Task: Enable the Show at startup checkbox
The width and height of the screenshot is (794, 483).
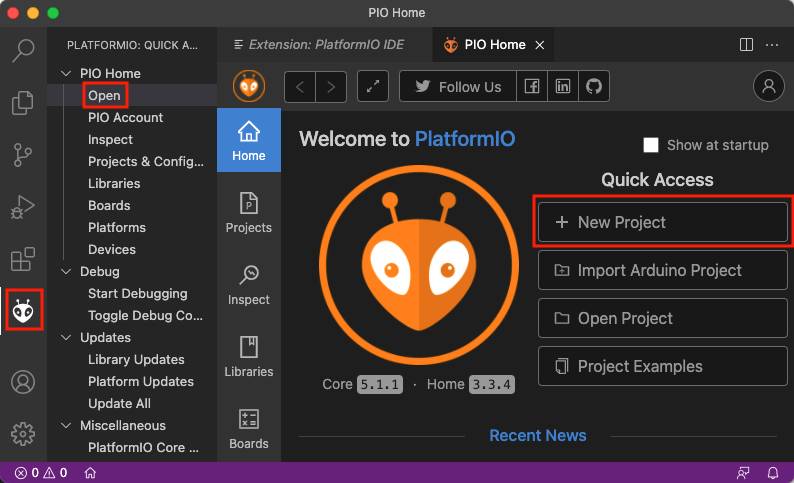Action: (x=651, y=145)
